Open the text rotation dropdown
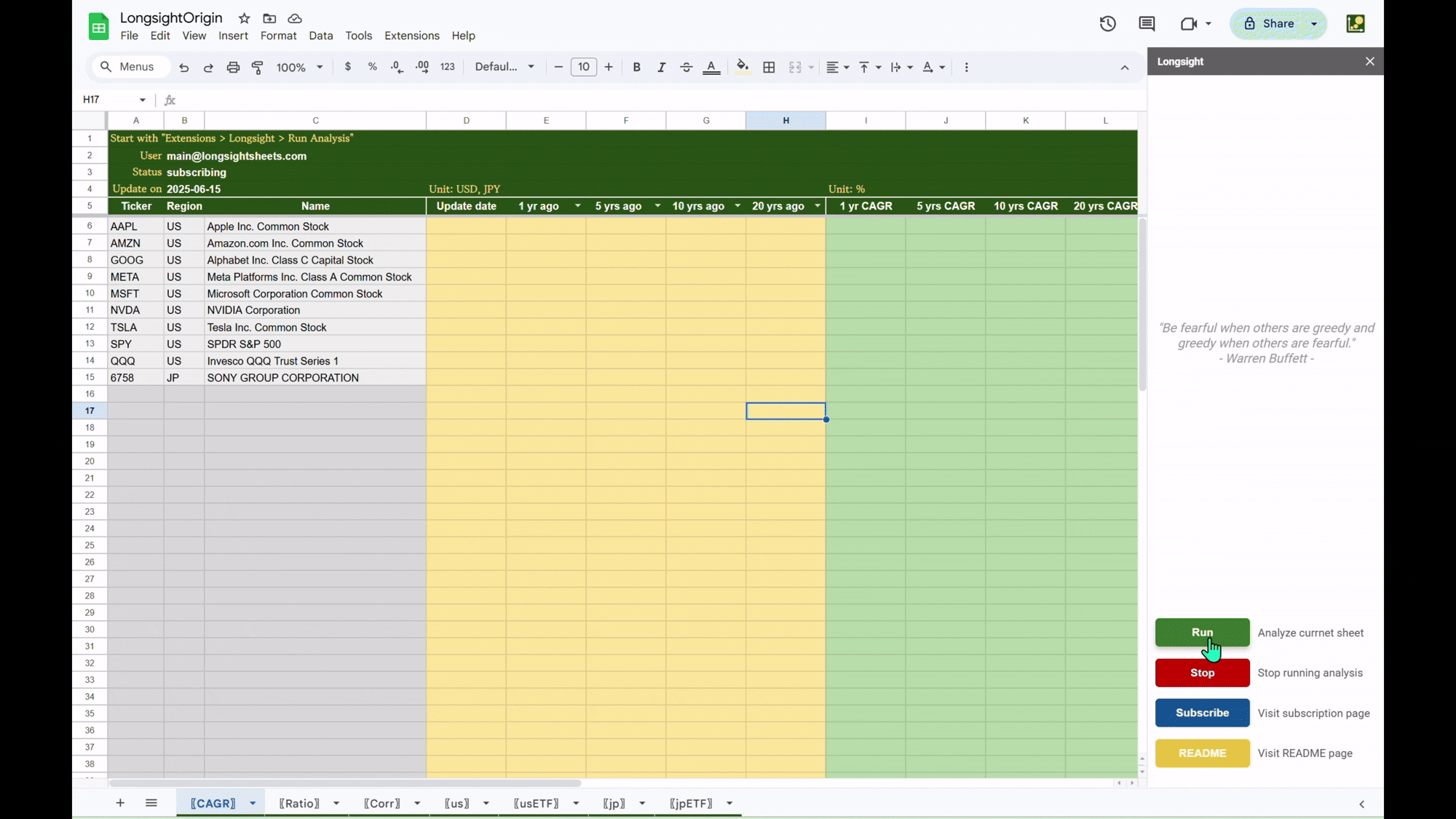The image size is (1456, 819). point(933,67)
